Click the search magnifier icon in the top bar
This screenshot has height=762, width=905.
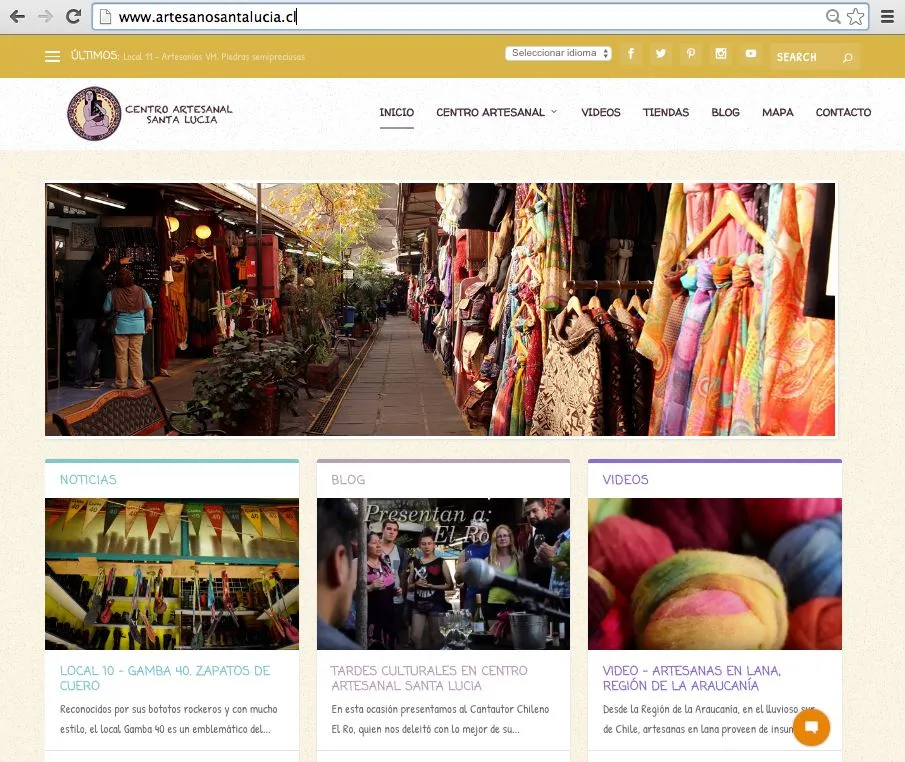(847, 57)
